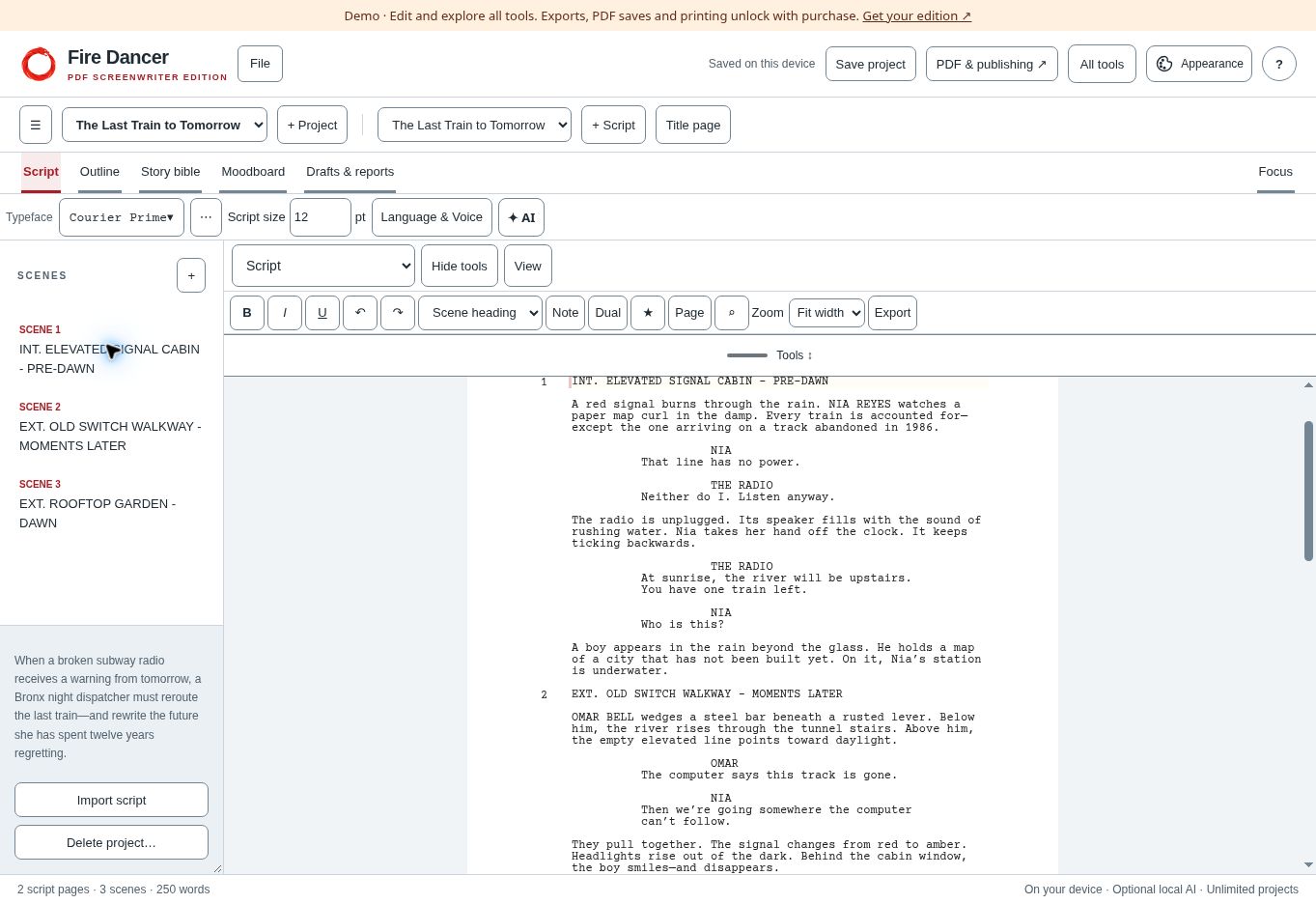The width and height of the screenshot is (1316, 904).
Task: Open Drafts & reports tab
Action: tap(350, 172)
